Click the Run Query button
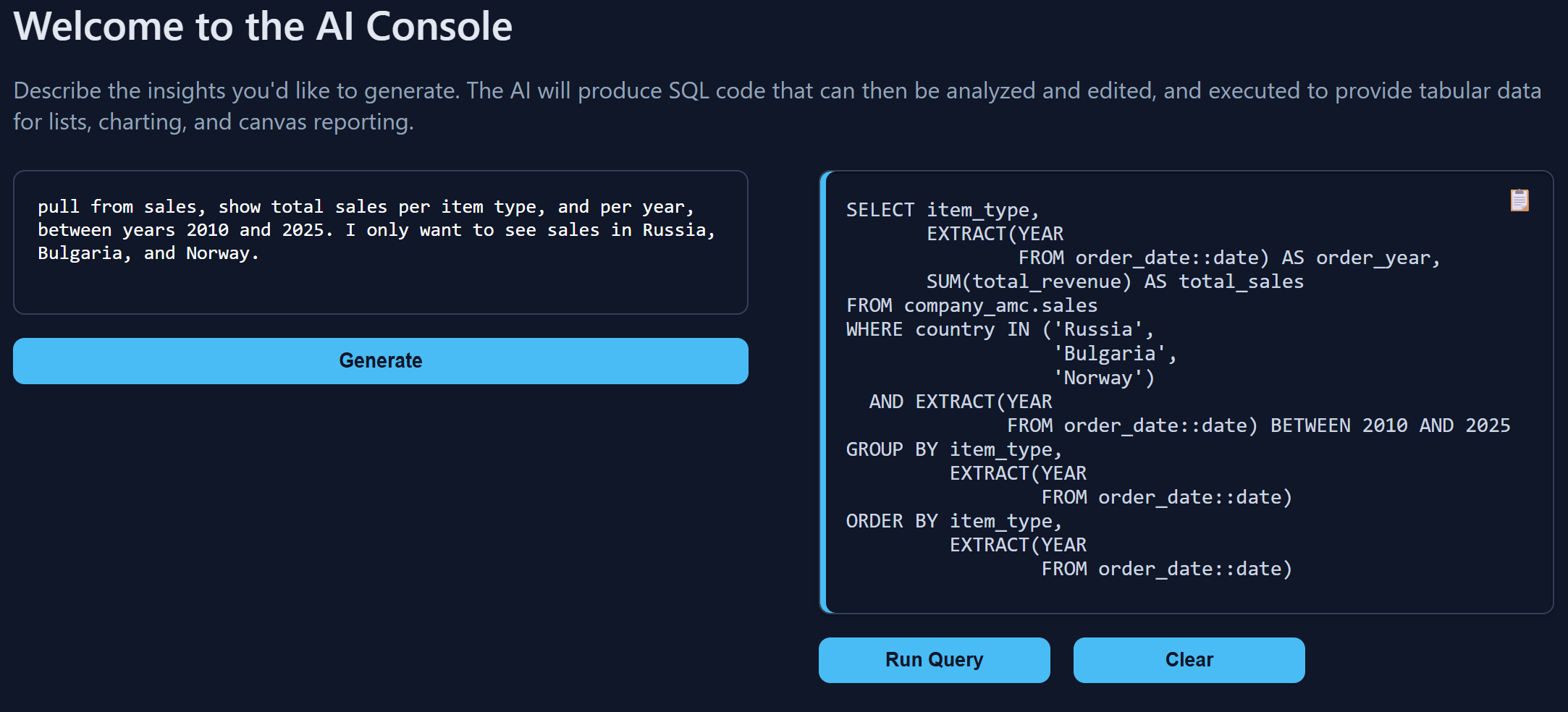This screenshot has height=712, width=1568. click(933, 659)
